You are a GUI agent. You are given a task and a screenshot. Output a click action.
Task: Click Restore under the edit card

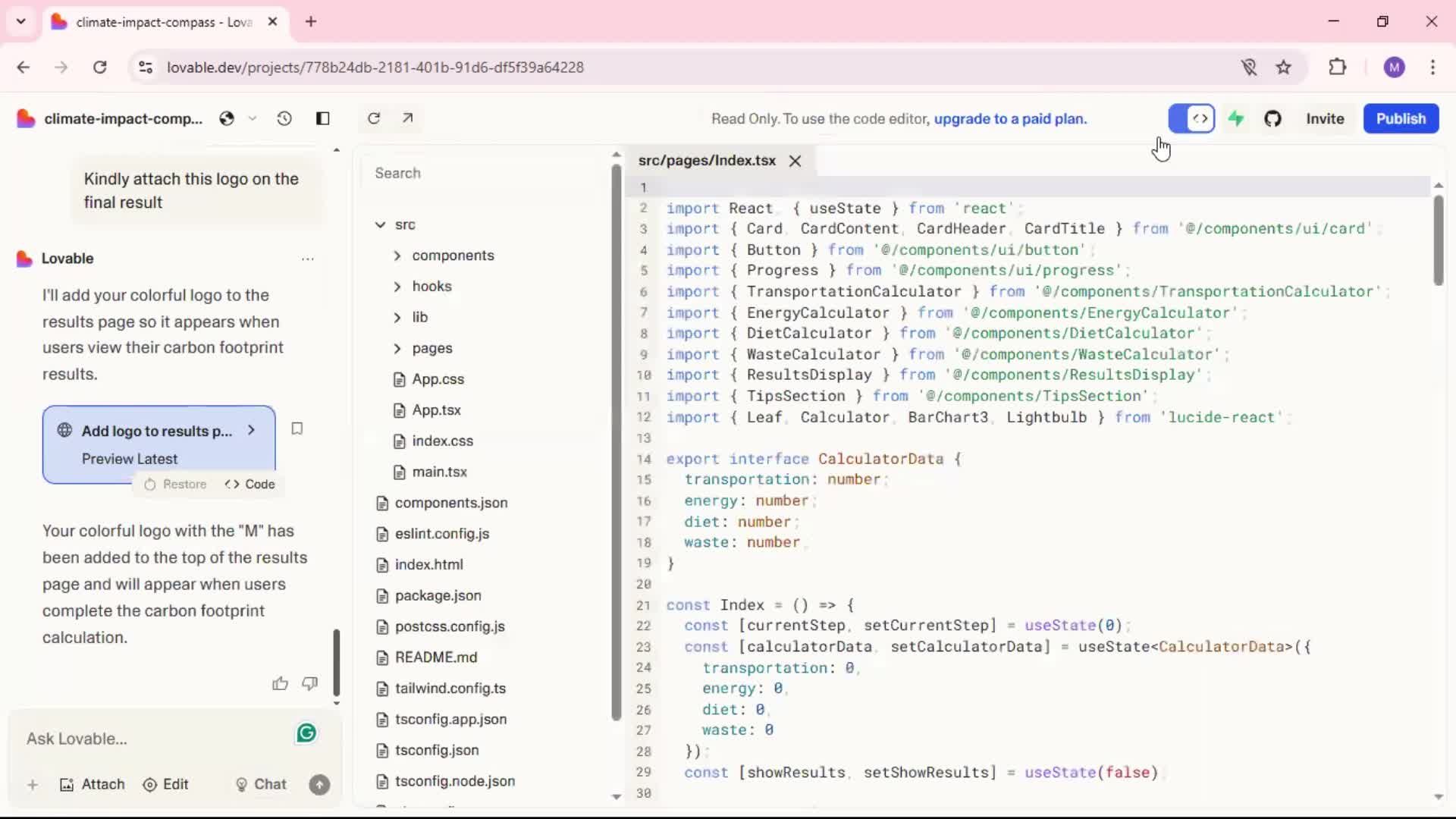pyautogui.click(x=175, y=484)
